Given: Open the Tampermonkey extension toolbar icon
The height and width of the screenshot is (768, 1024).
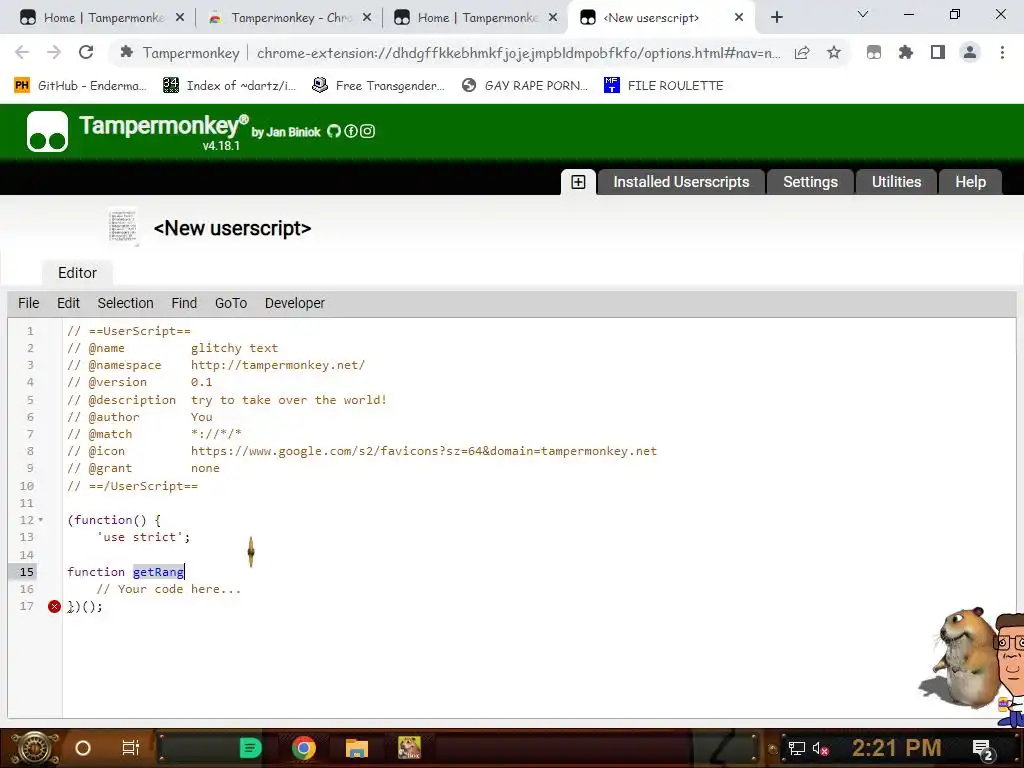Looking at the screenshot, I should click(x=874, y=52).
